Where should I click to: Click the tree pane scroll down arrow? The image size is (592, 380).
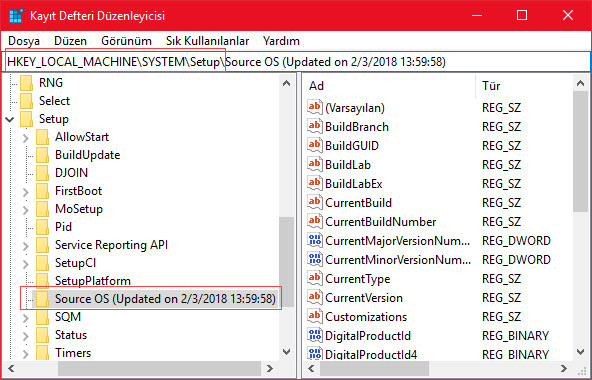[x=287, y=352]
